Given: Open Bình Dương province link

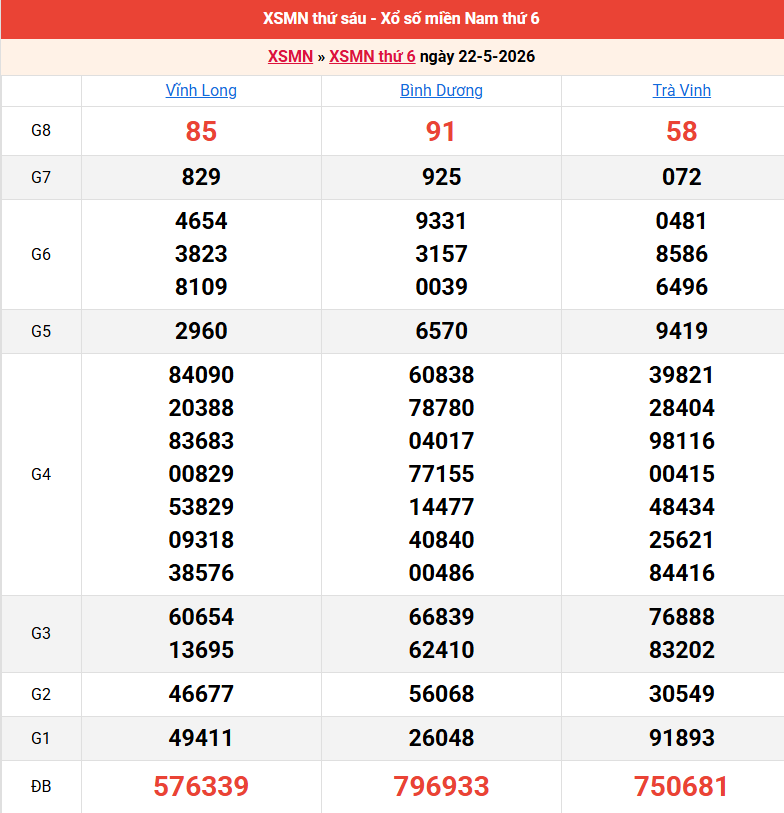Looking at the screenshot, I should point(441,90).
